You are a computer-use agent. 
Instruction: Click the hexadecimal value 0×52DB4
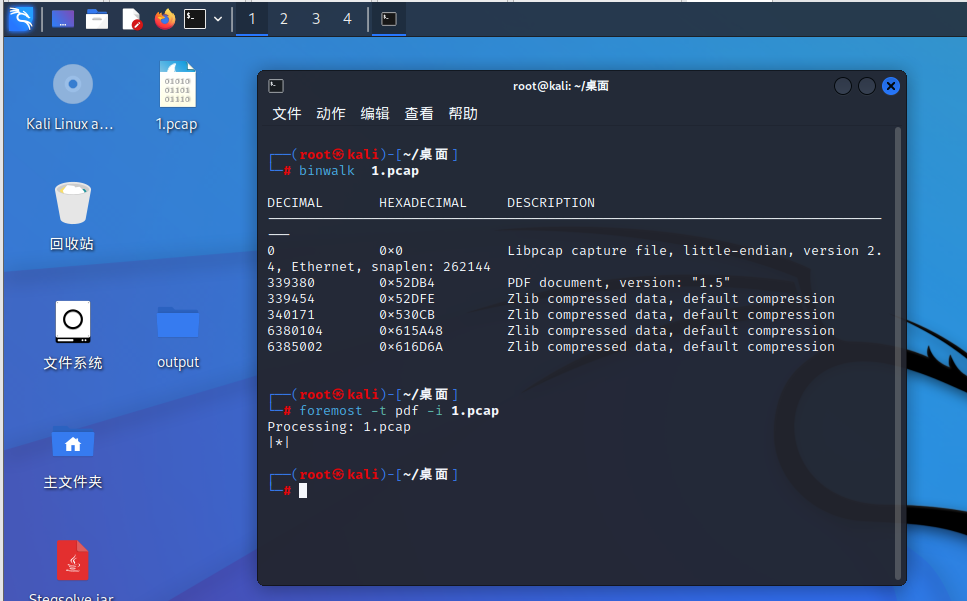point(407,283)
